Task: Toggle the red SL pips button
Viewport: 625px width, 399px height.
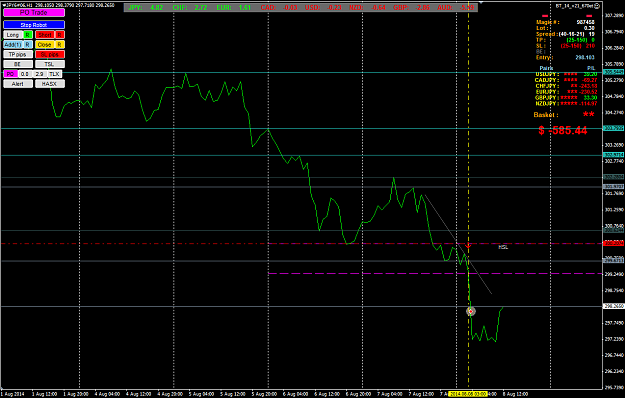Action: pyautogui.click(x=50, y=55)
